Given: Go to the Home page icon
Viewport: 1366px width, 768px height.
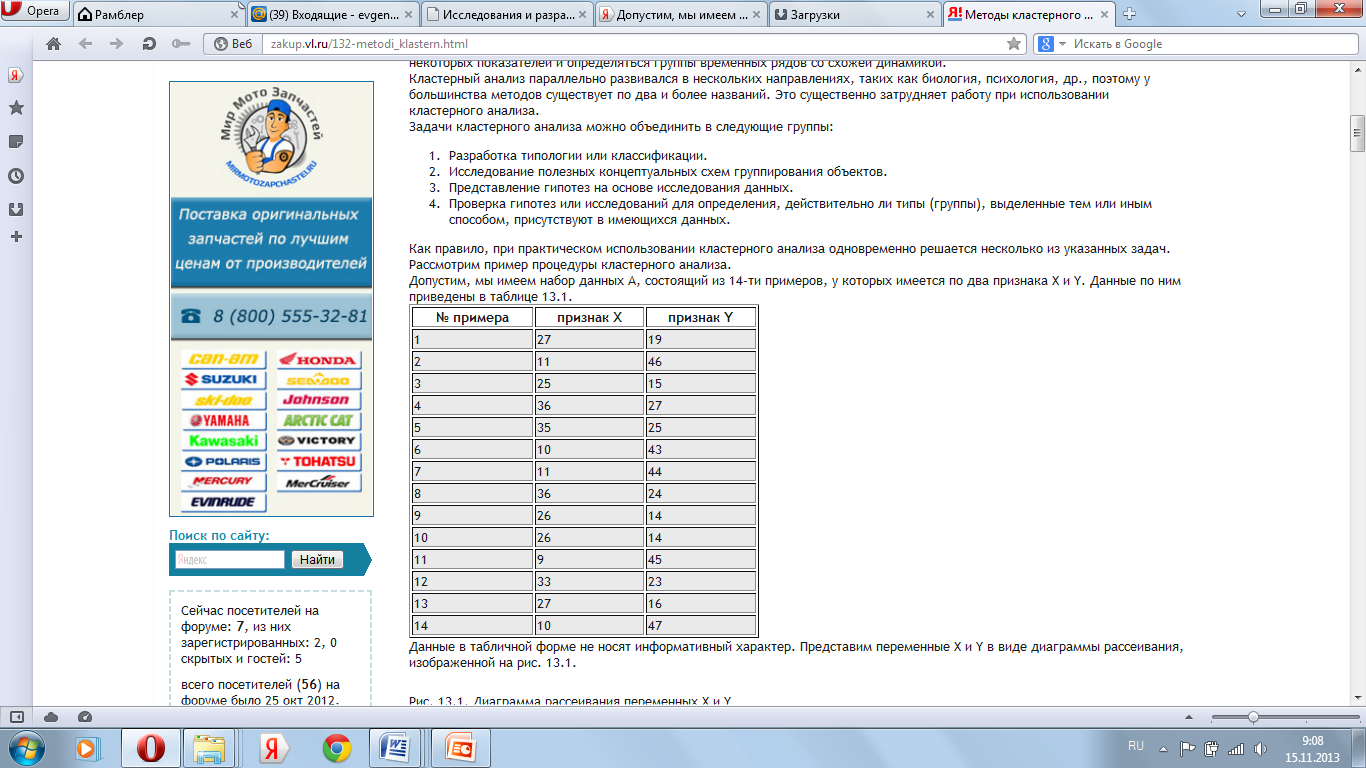Looking at the screenshot, I should (x=54, y=44).
